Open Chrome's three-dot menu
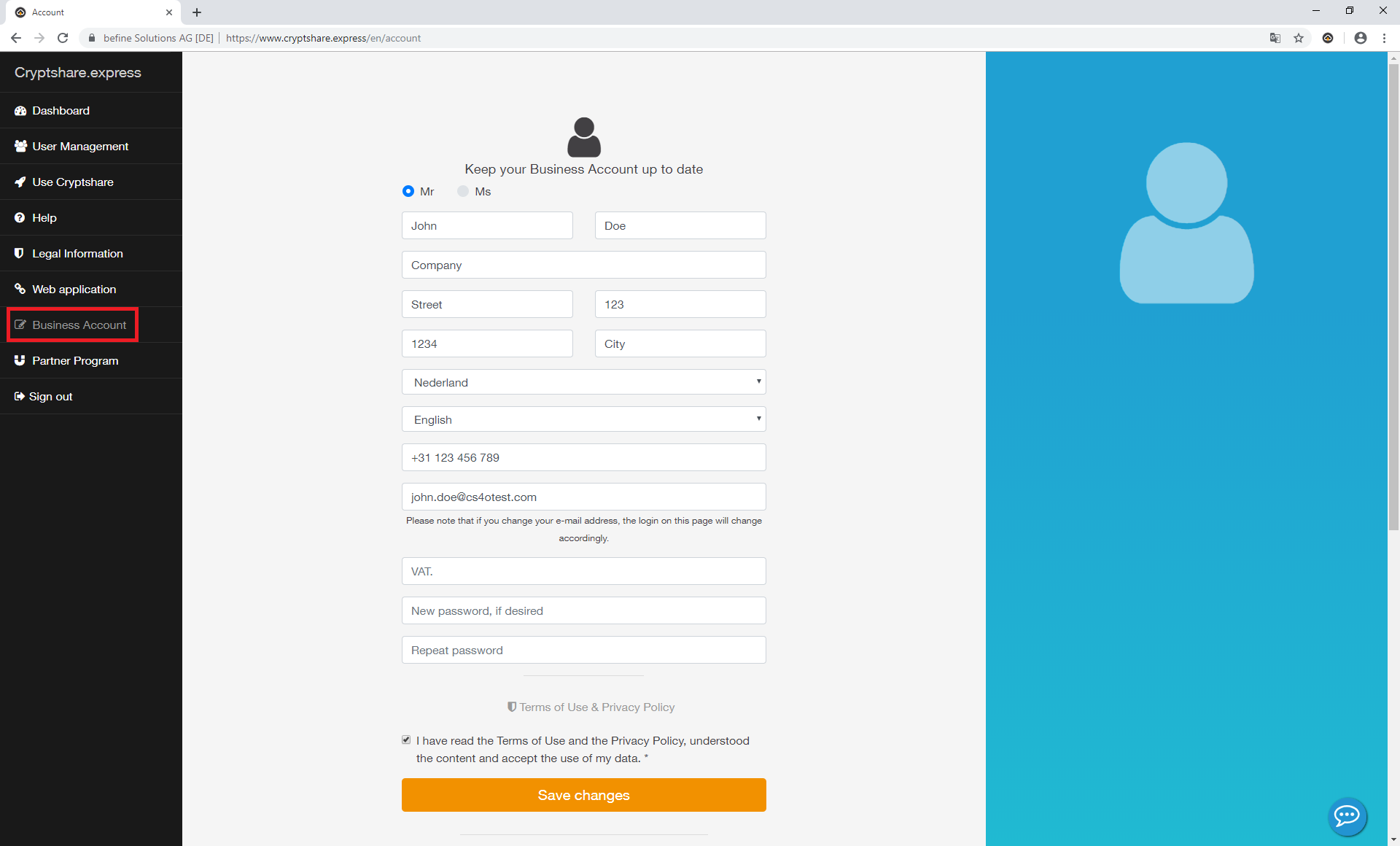 click(1384, 38)
